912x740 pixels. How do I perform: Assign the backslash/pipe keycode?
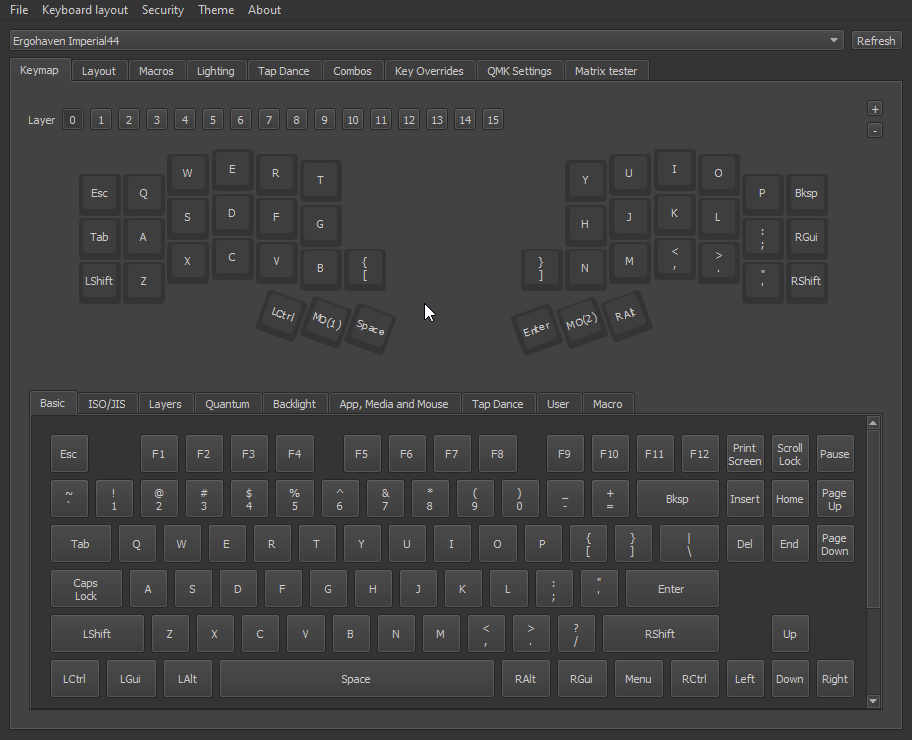(x=689, y=544)
